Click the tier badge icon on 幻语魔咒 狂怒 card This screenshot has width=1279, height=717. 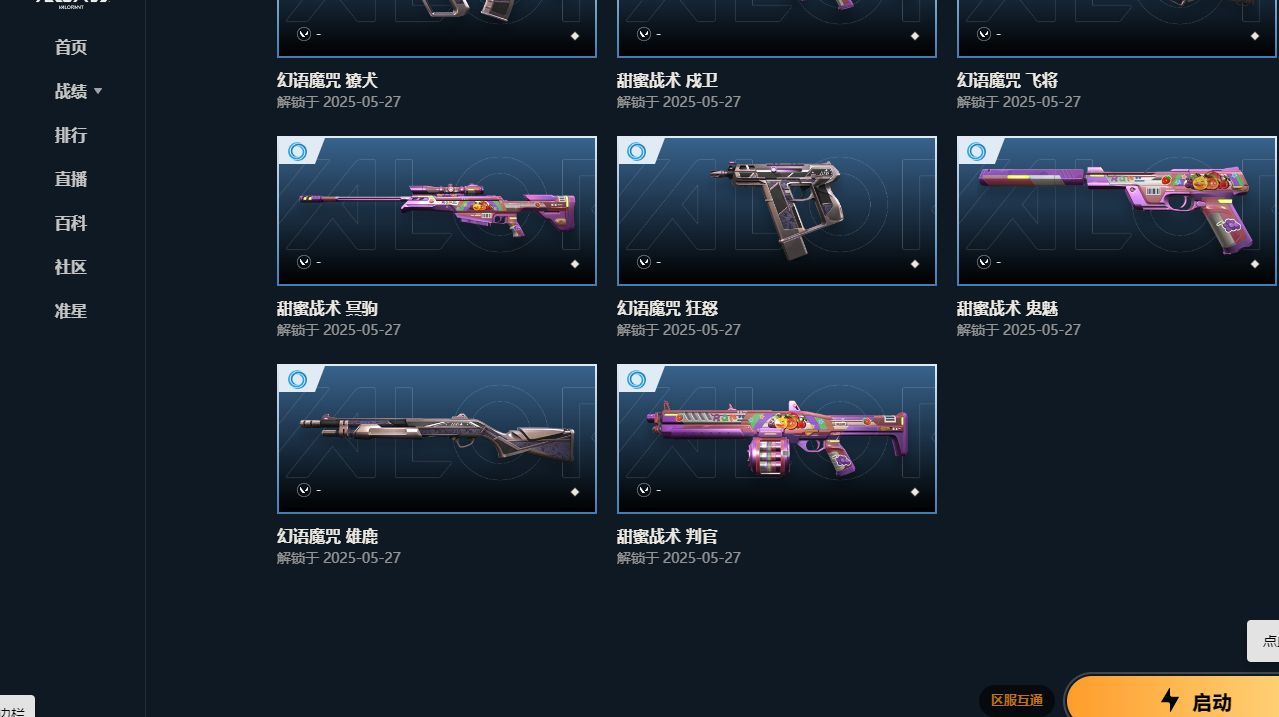tap(637, 152)
